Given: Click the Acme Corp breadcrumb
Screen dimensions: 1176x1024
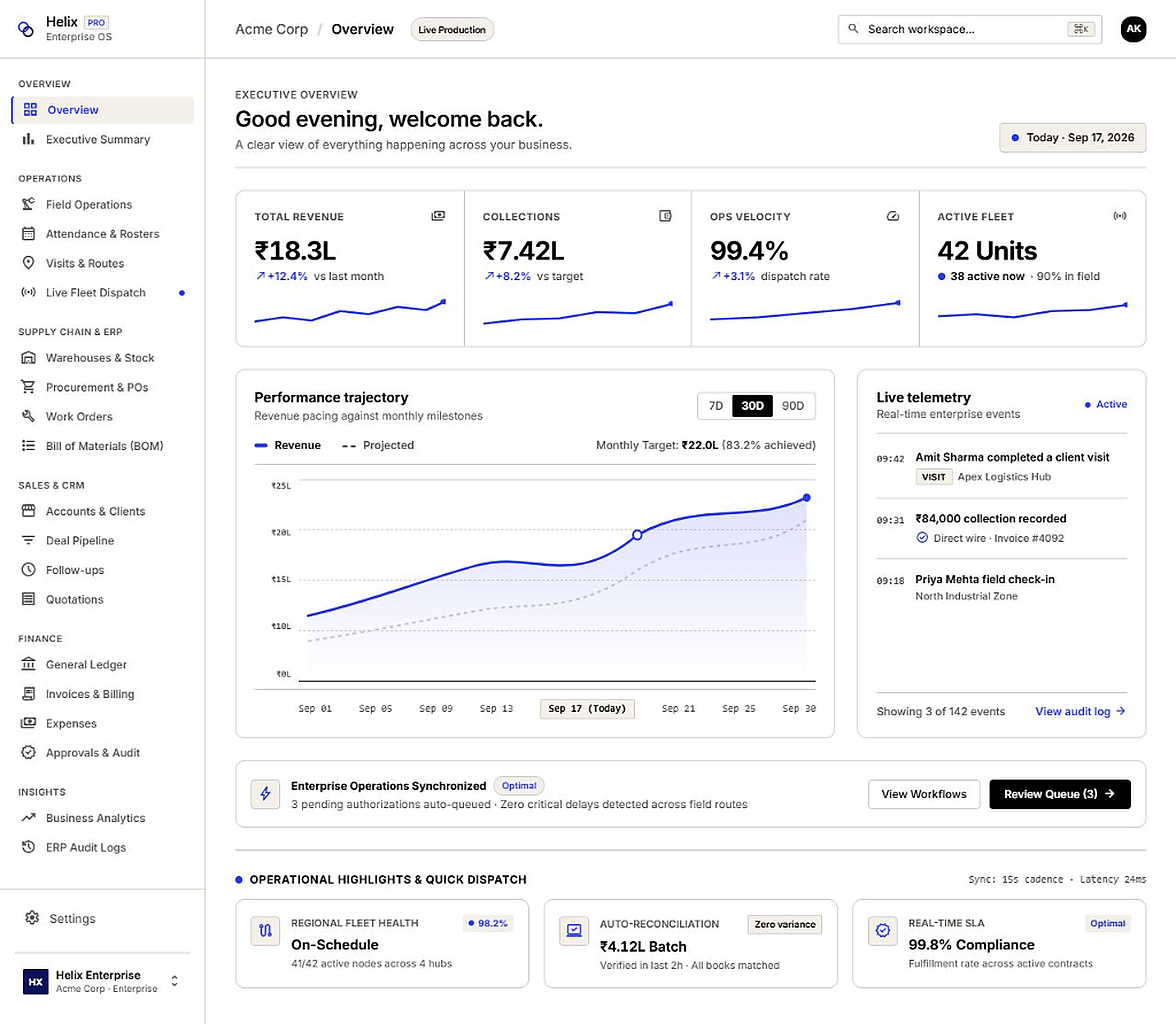Looking at the screenshot, I should [x=271, y=29].
